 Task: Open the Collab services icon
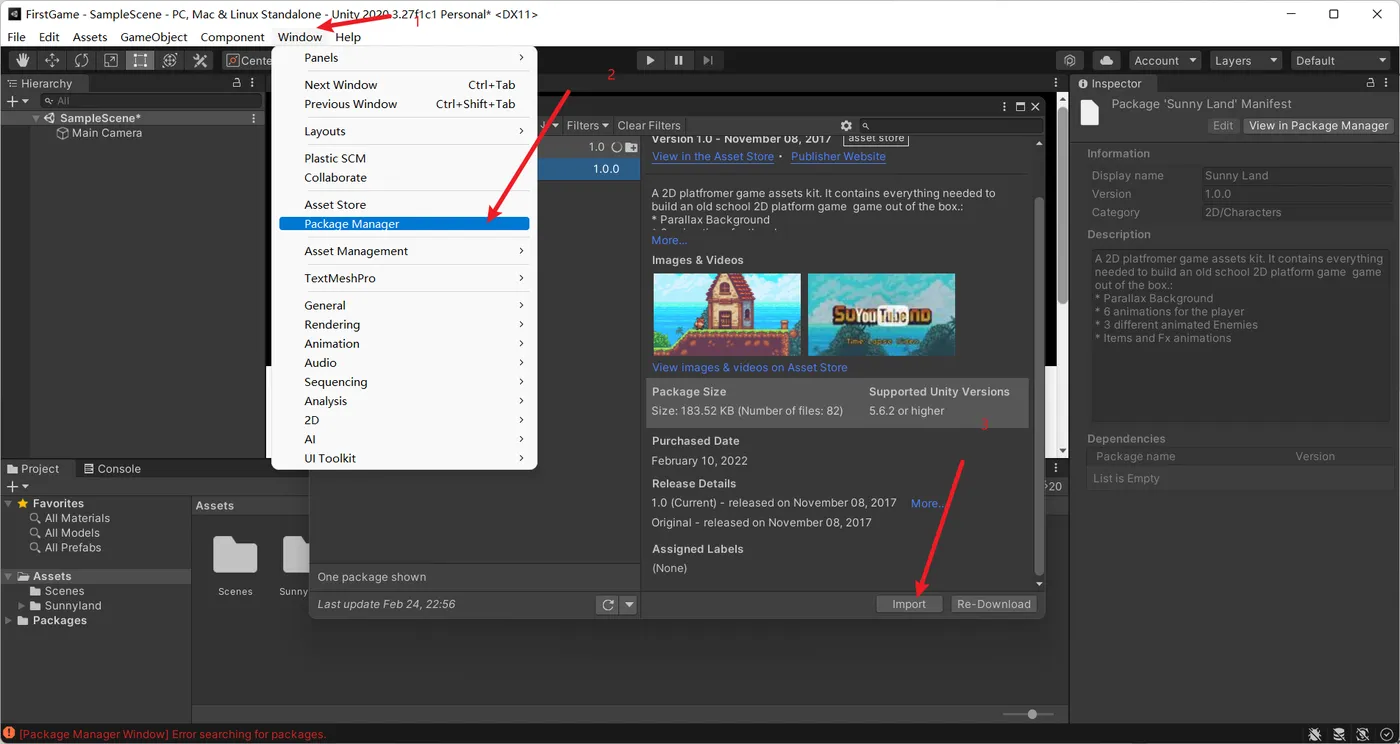pos(1070,61)
